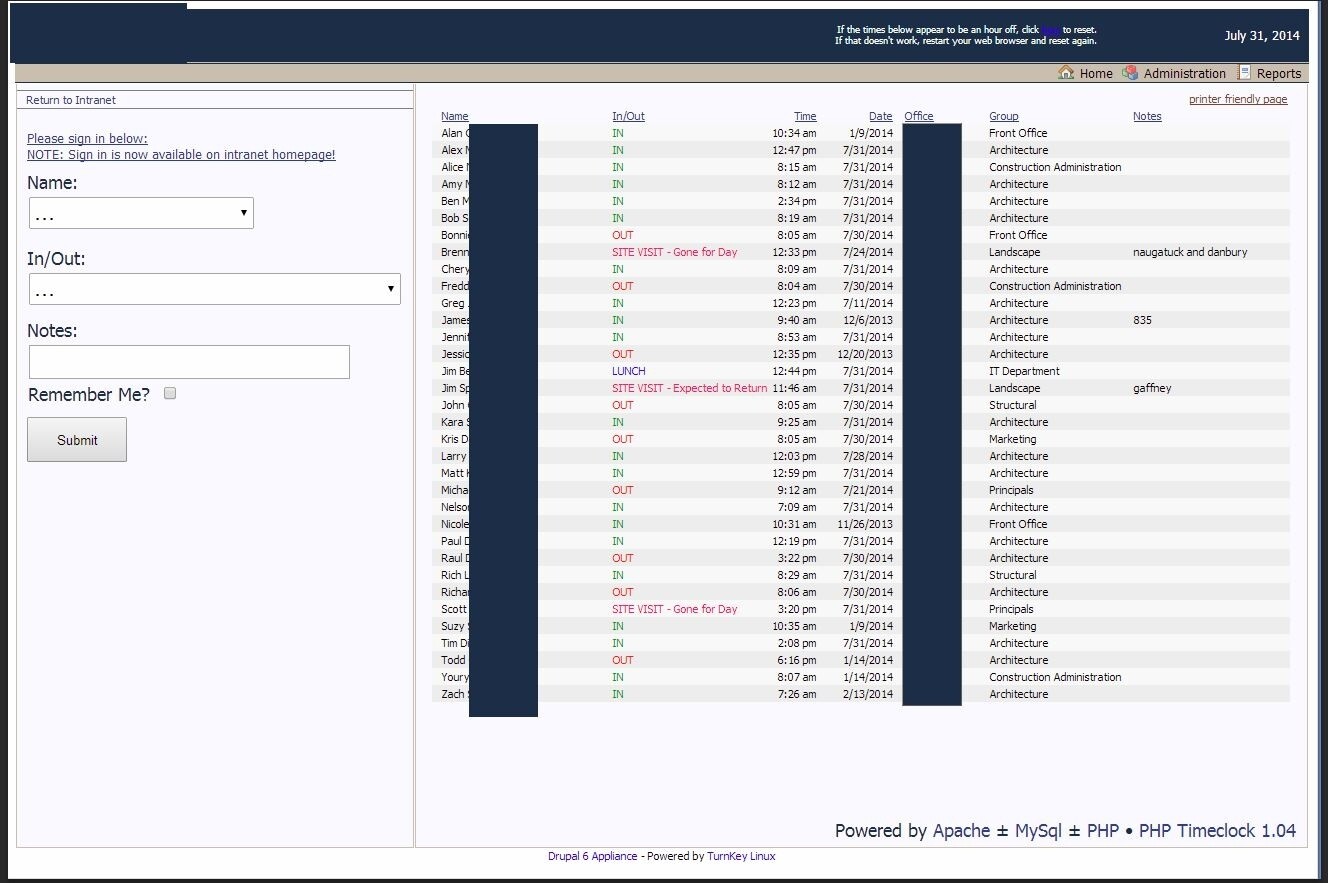The width and height of the screenshot is (1328, 883).
Task: Open the printer friendly page
Action: pyautogui.click(x=1238, y=99)
